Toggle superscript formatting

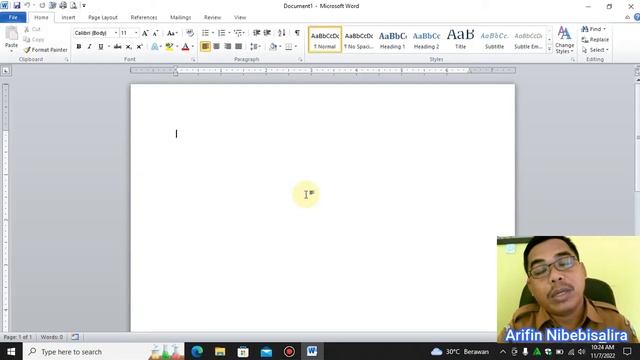(x=140, y=47)
